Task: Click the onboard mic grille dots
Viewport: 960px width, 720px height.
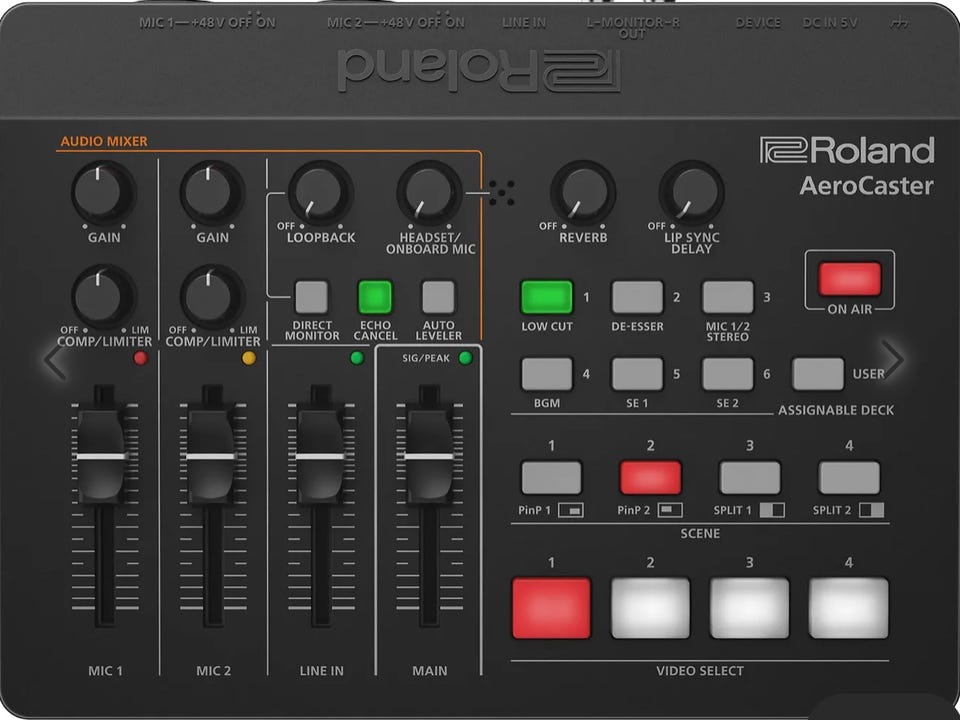Action: click(501, 193)
